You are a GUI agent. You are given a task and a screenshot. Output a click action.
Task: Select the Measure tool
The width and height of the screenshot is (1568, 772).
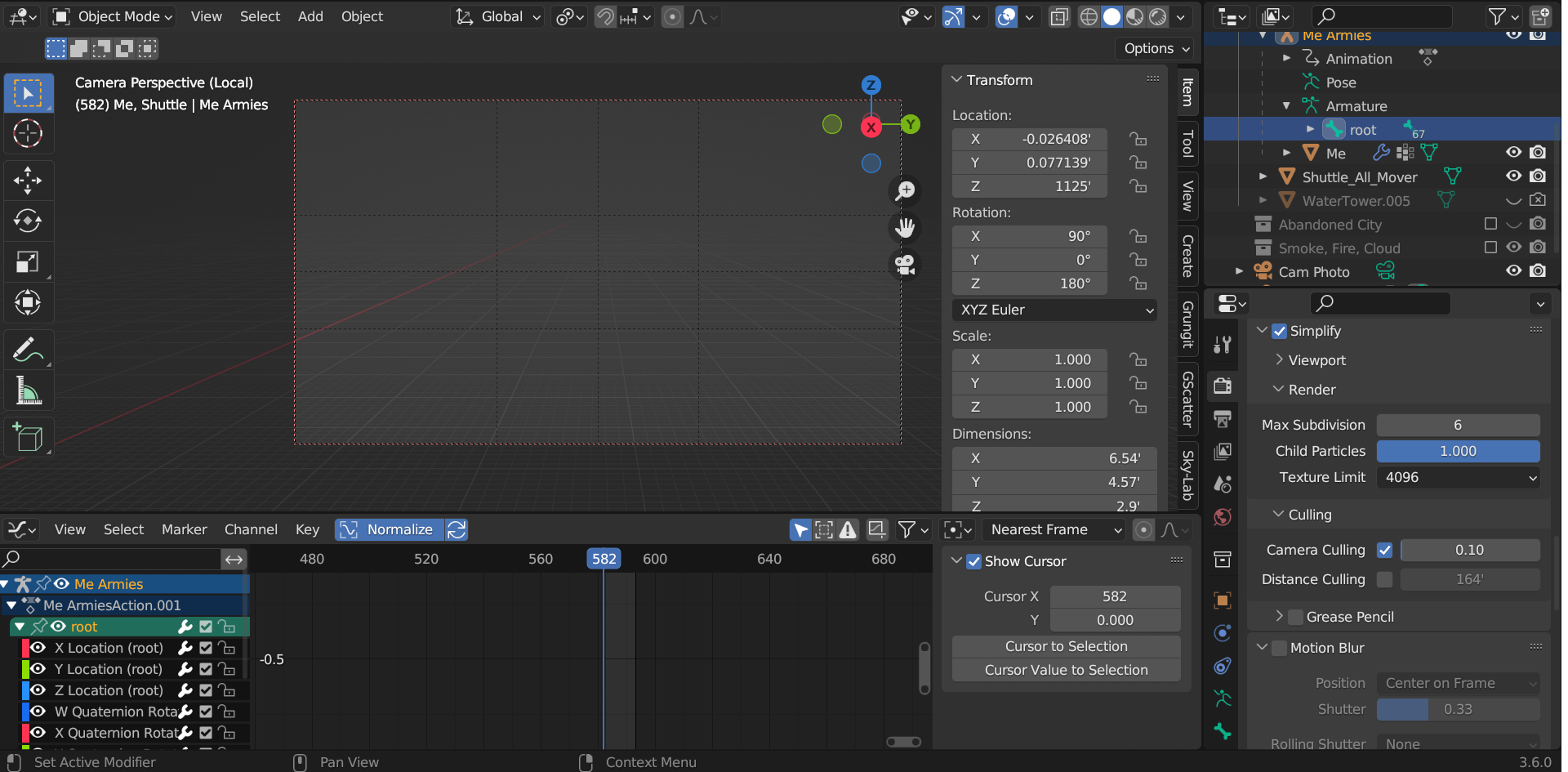[29, 391]
